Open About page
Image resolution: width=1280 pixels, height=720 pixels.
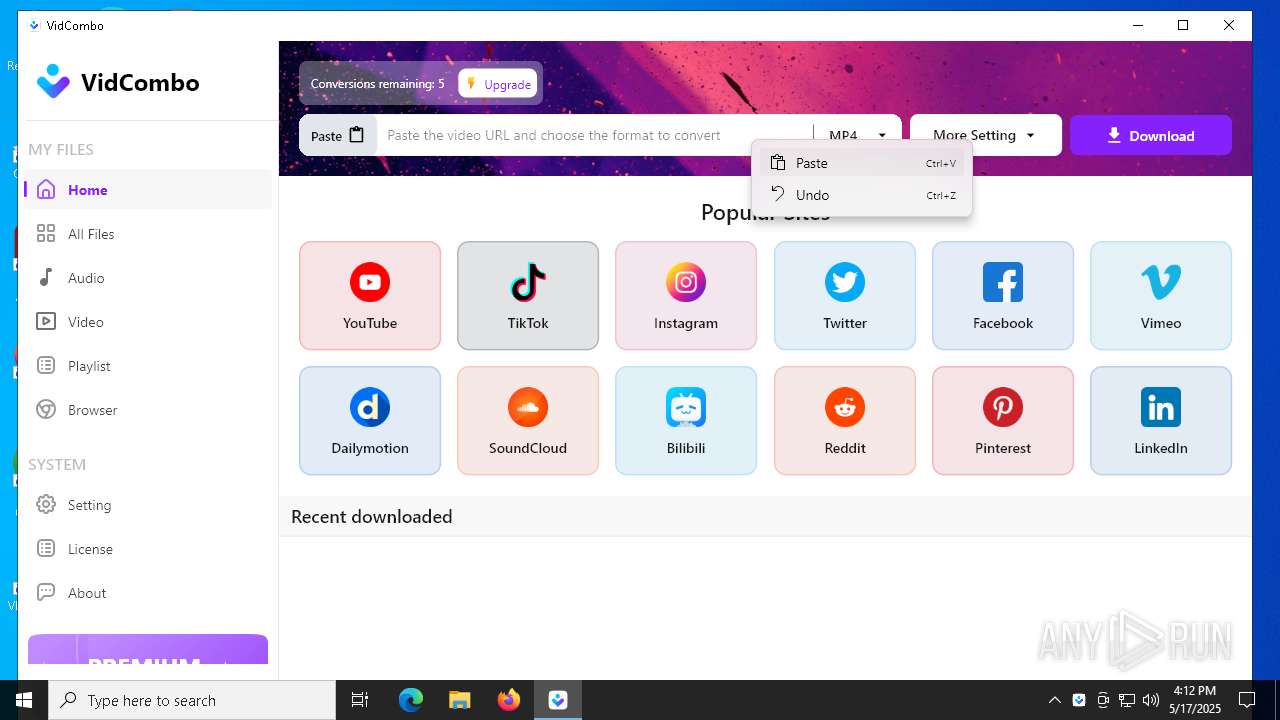pyautogui.click(x=148, y=593)
